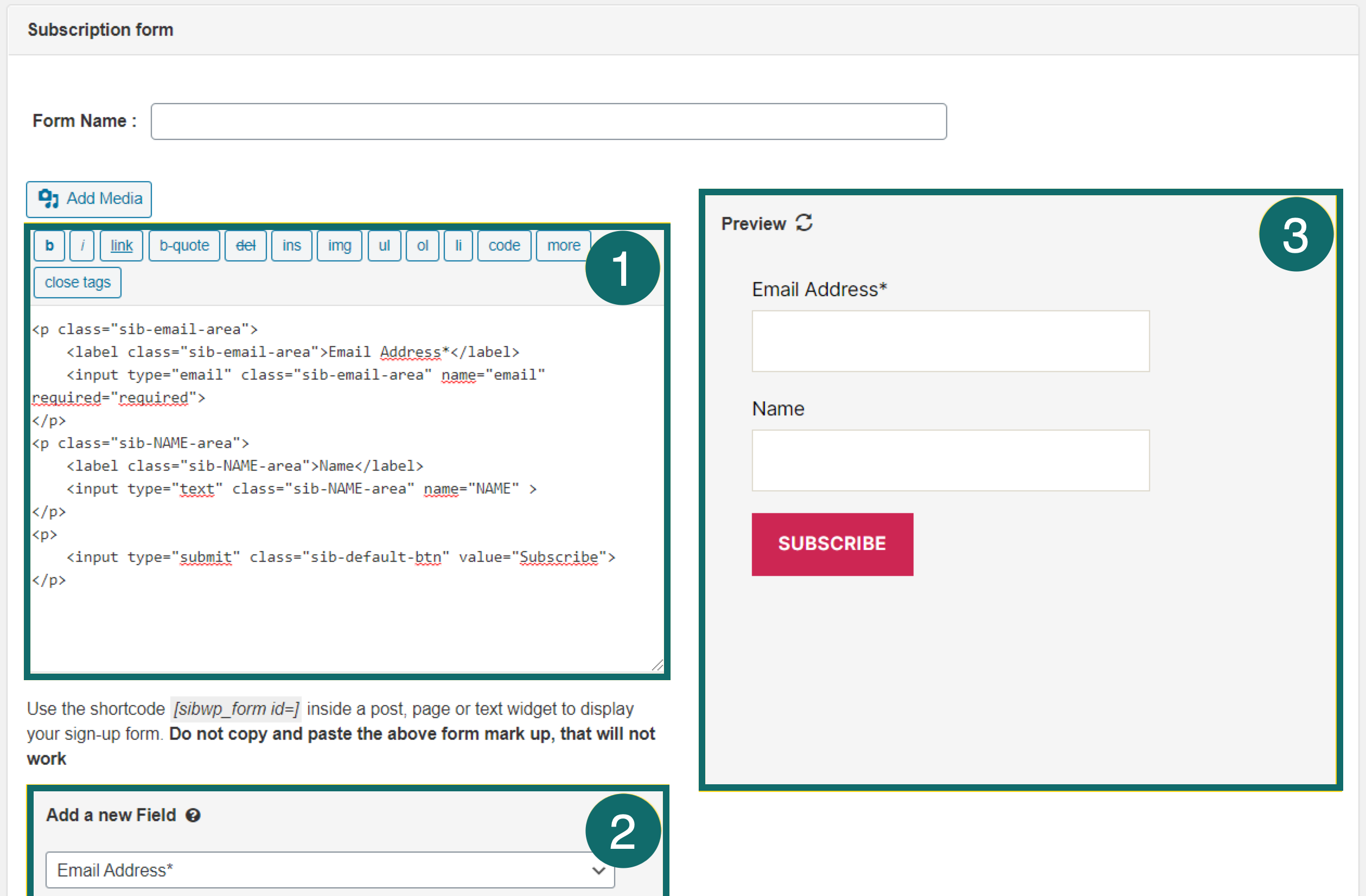Focus the Form Name input field

coord(548,121)
